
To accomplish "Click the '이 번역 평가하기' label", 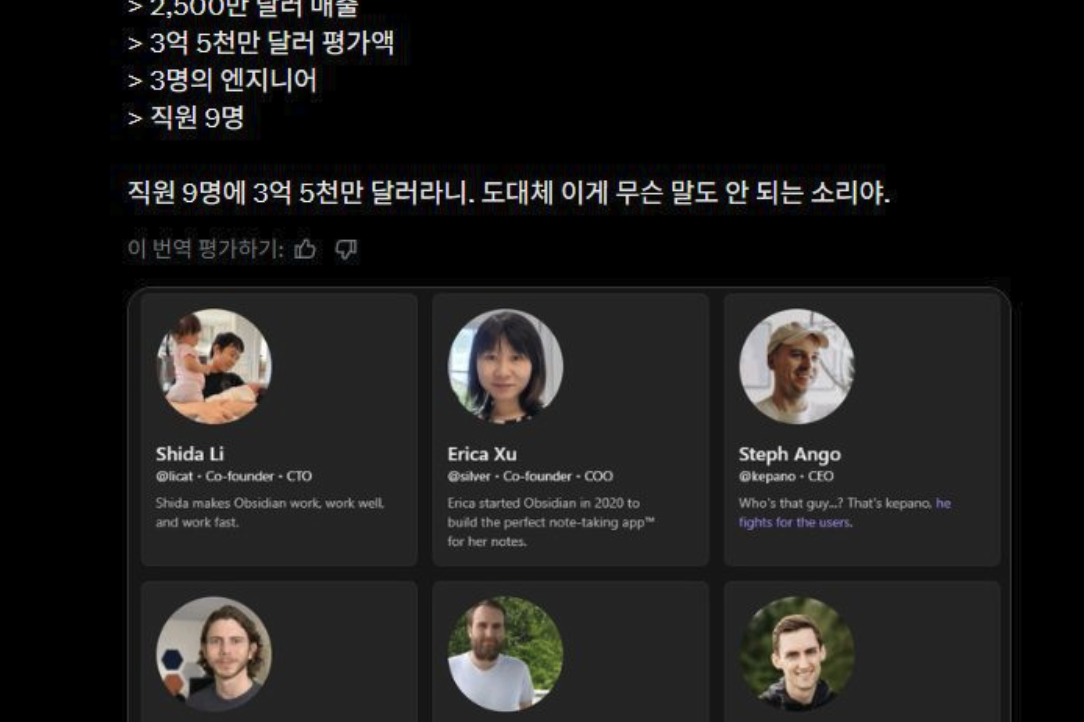I will click(x=205, y=249).
